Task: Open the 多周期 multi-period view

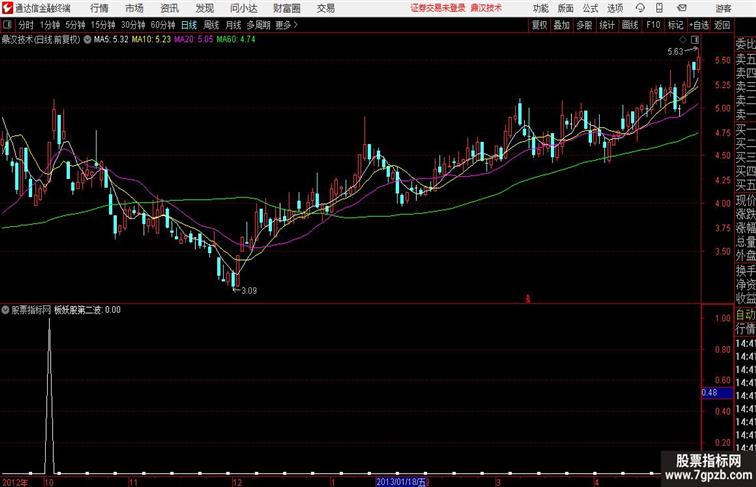Action: coord(258,25)
